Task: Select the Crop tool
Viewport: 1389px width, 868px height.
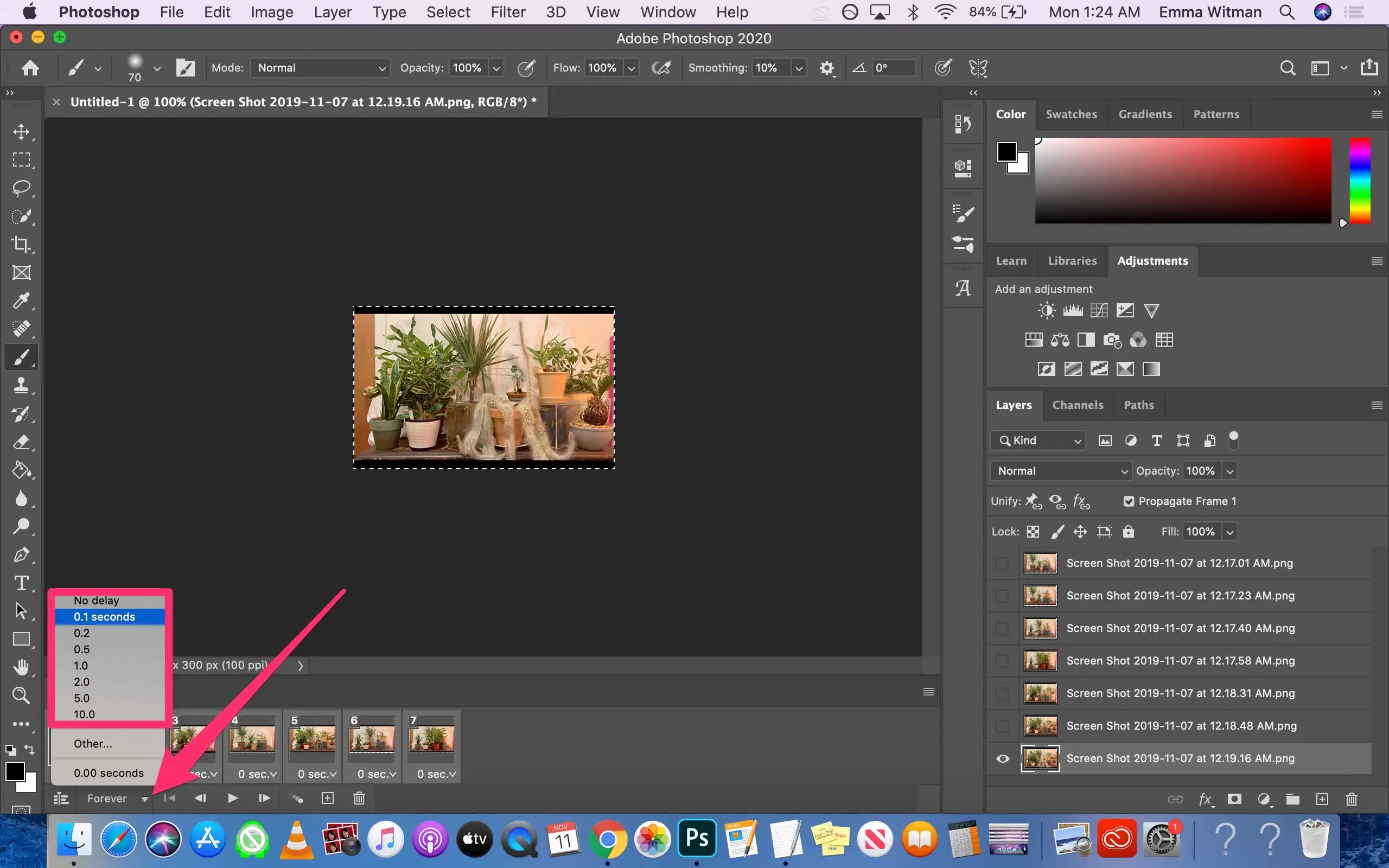Action: [x=21, y=245]
